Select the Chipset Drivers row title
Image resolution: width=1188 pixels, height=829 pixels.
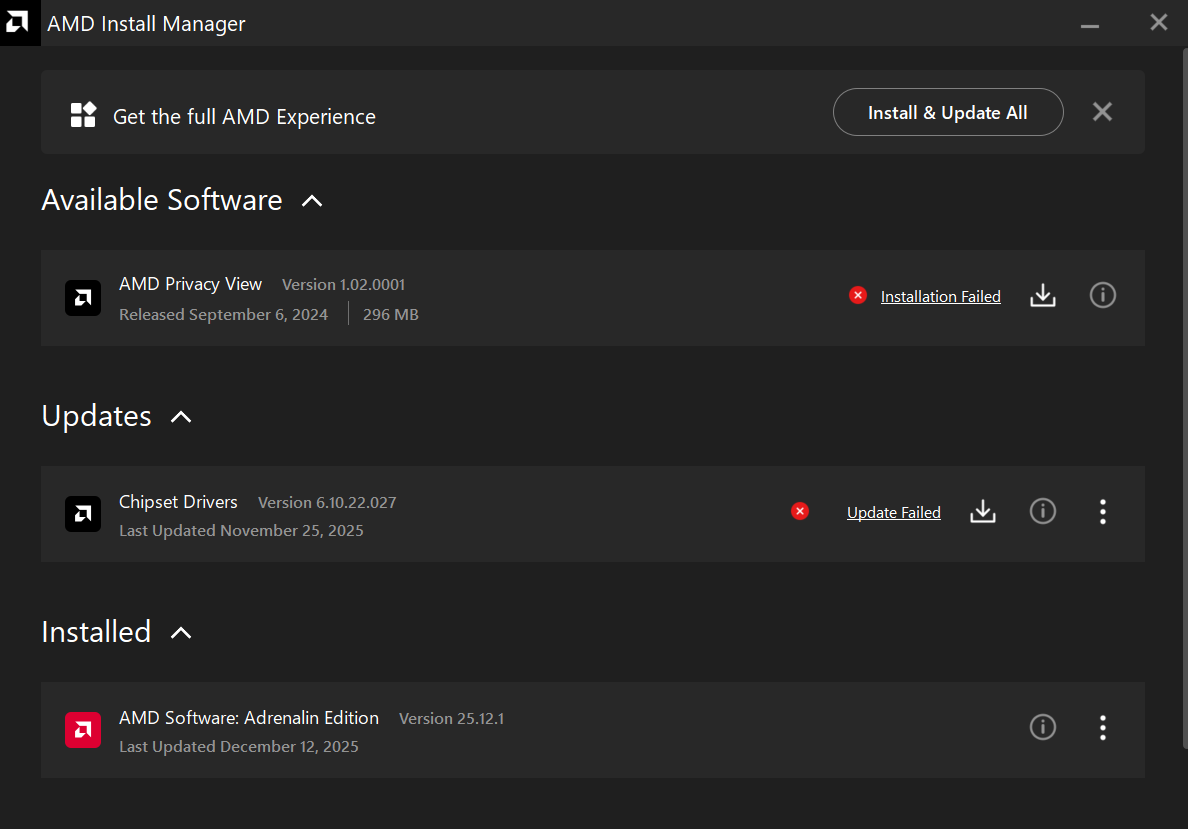click(178, 502)
